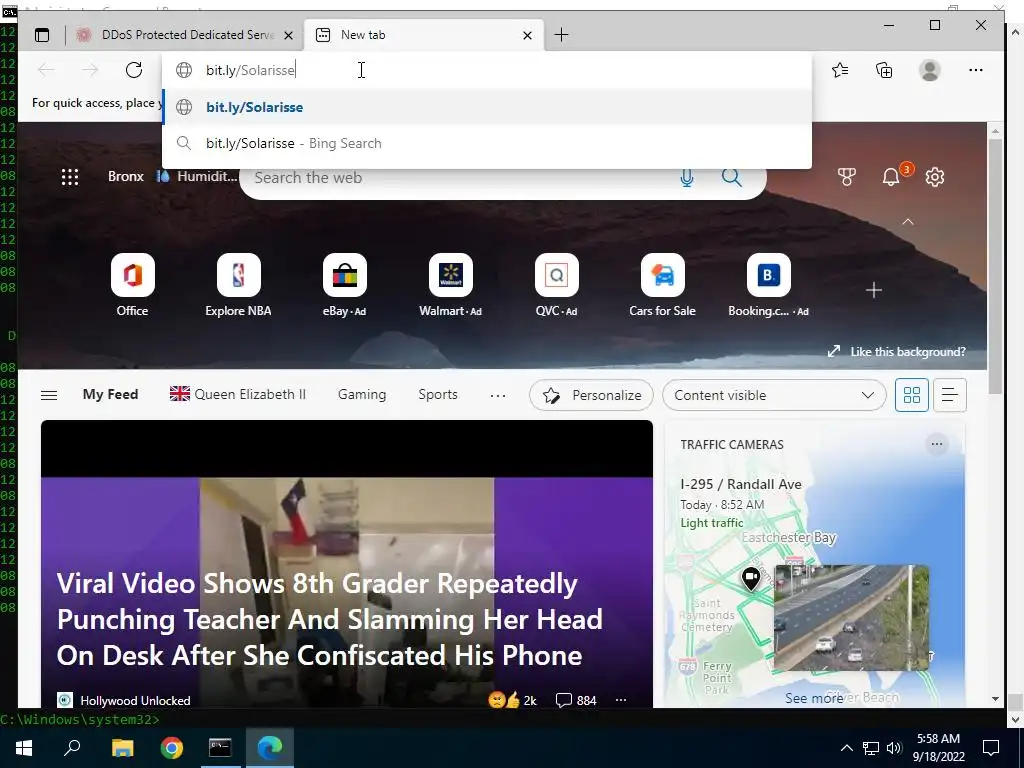
Task: Open the feed hamburger menu
Action: 49,395
